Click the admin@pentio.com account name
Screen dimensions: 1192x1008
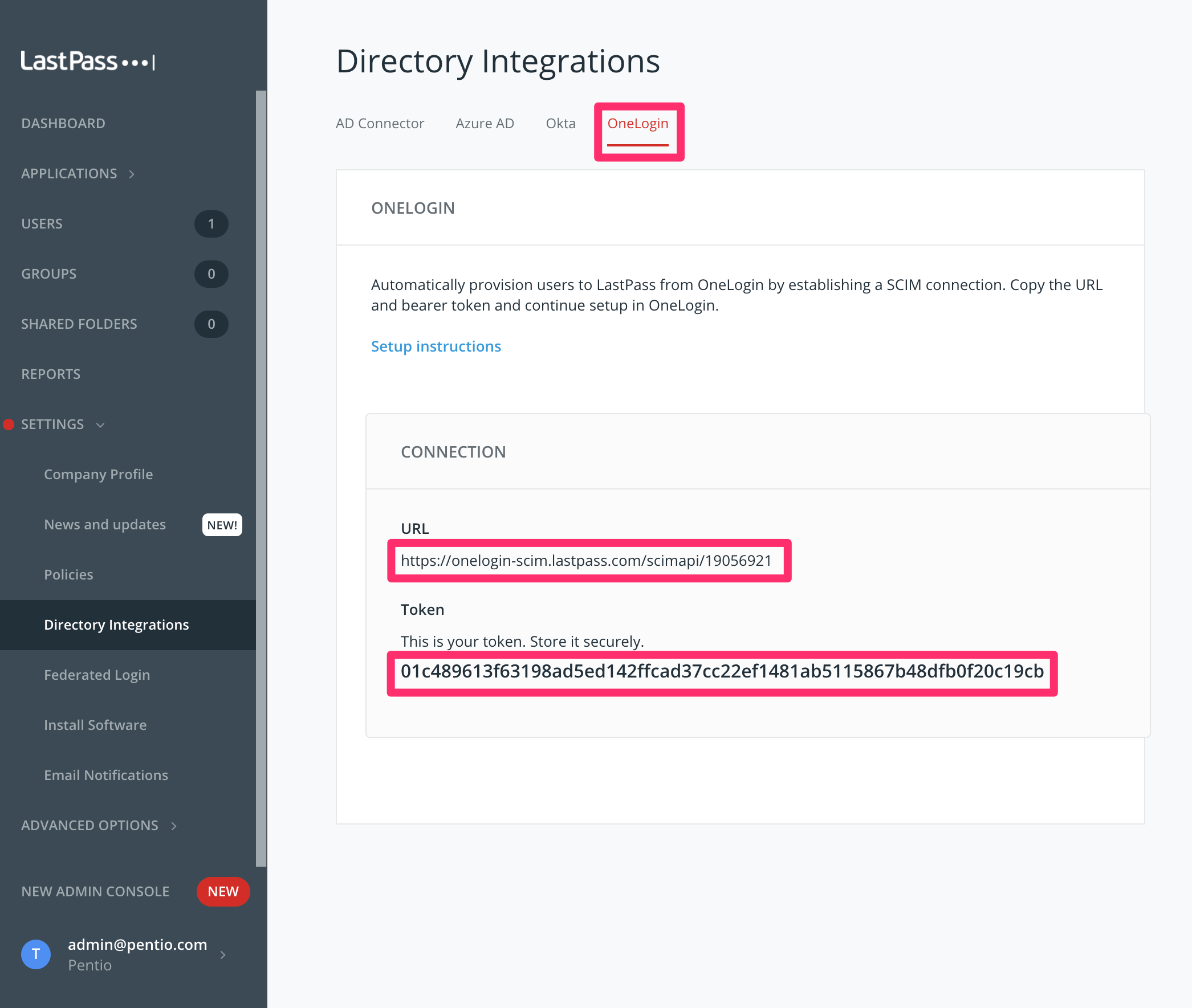click(x=137, y=945)
